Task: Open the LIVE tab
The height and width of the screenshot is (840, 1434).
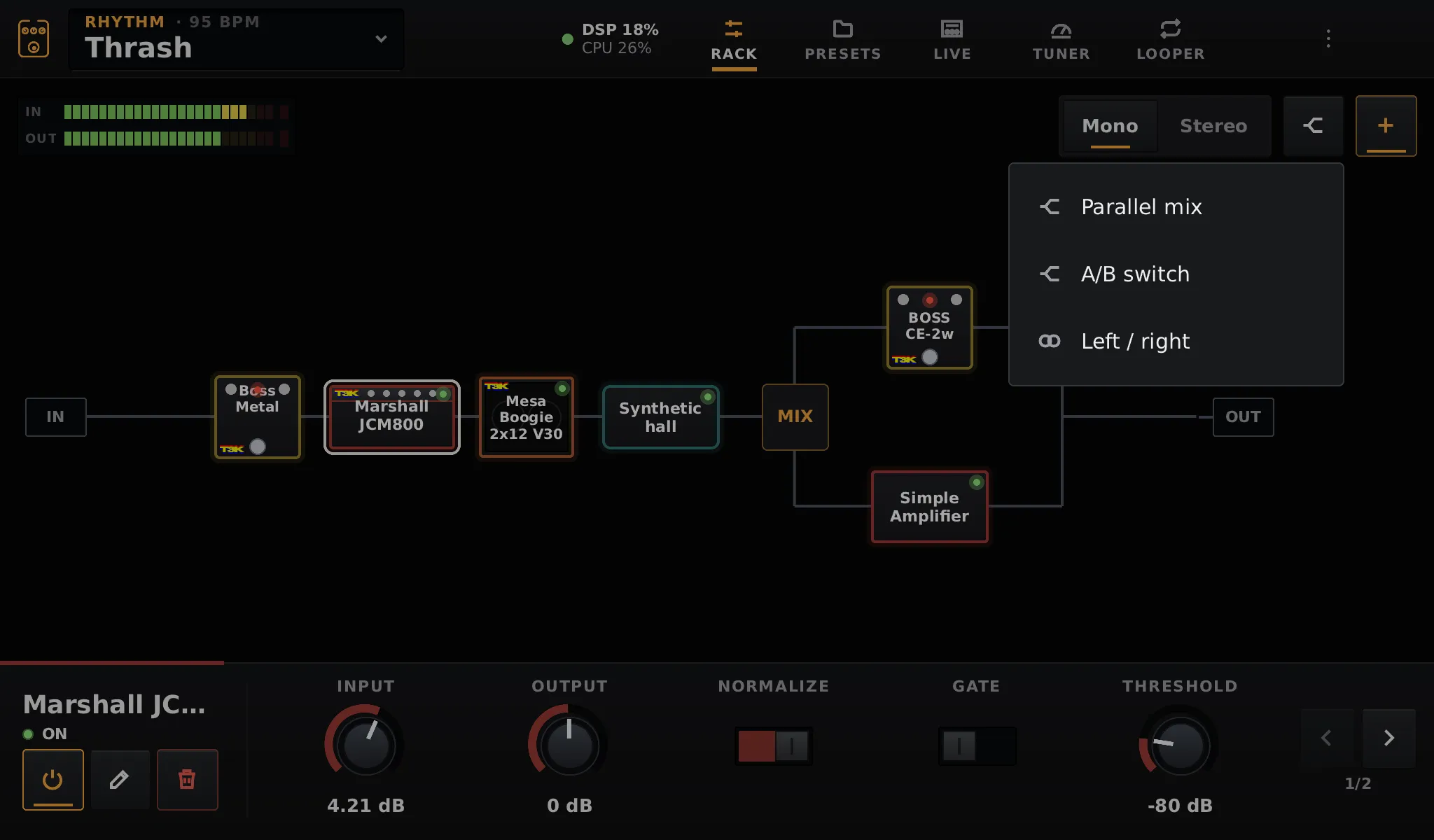Action: [952, 40]
